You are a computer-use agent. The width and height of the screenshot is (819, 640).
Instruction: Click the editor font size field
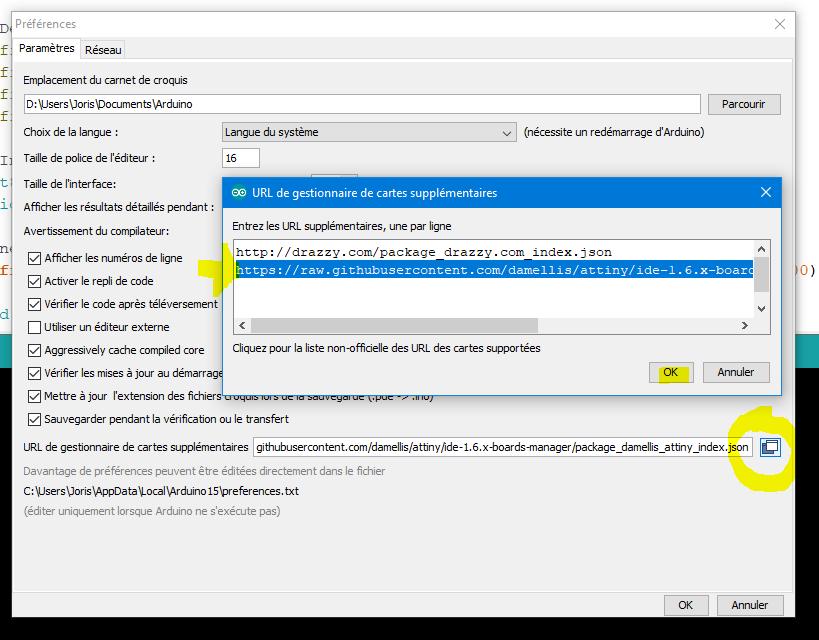click(241, 158)
